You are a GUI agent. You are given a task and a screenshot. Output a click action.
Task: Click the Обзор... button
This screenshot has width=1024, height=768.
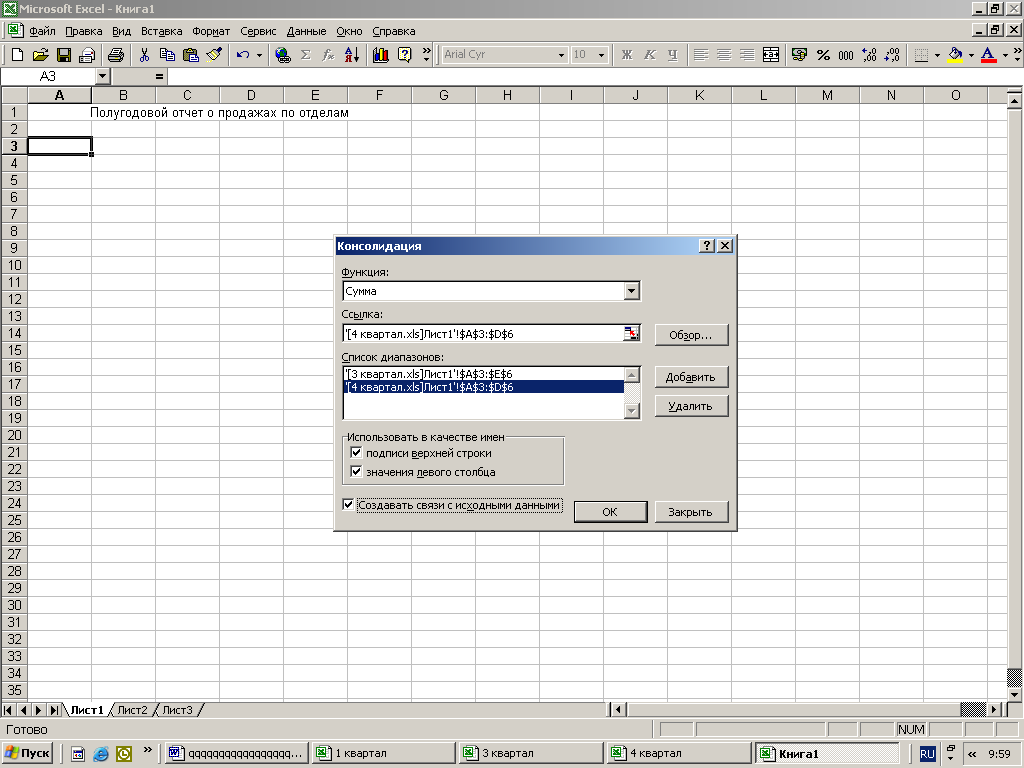[x=691, y=335]
